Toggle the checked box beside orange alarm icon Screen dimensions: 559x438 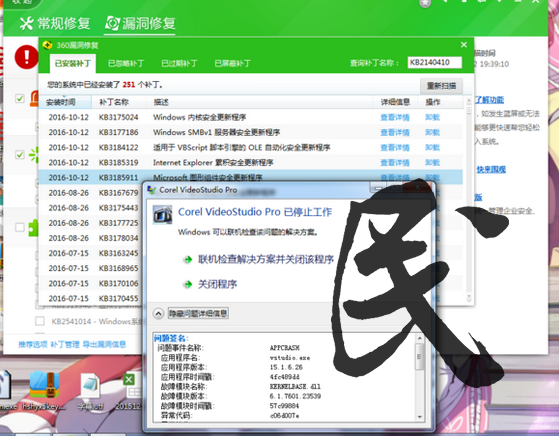click(20, 98)
